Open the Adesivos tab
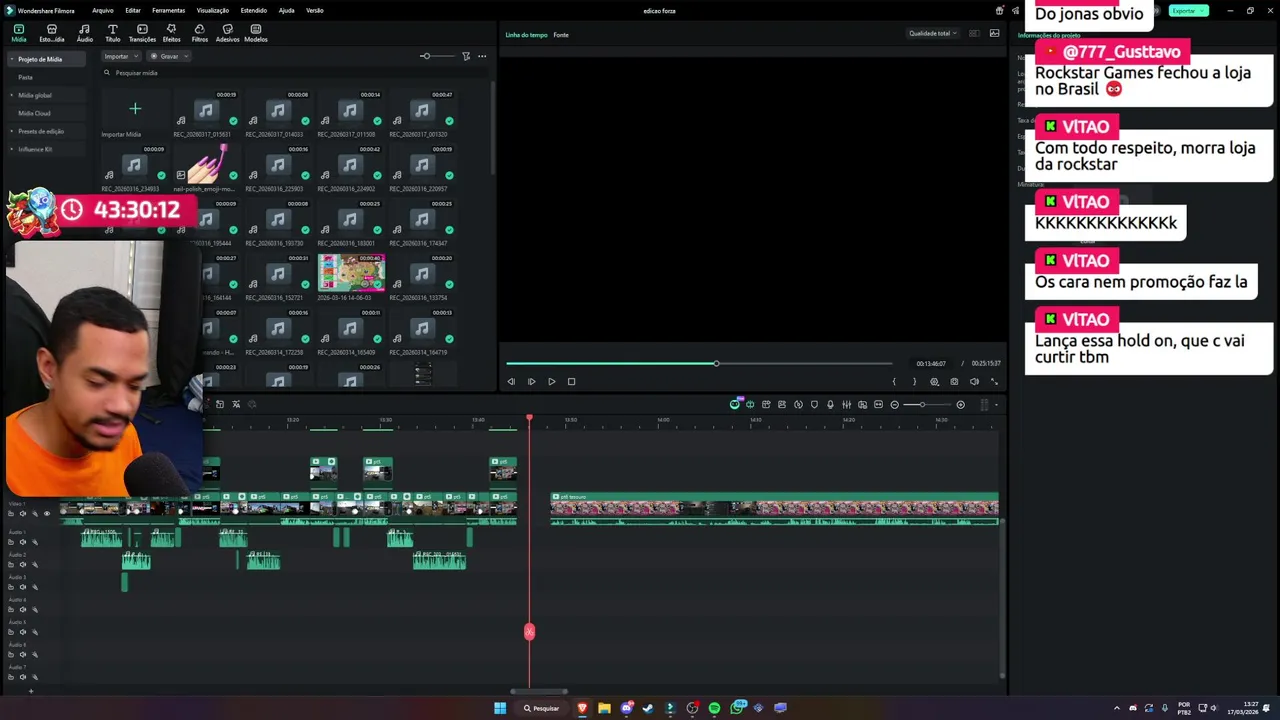1280x720 pixels. click(x=227, y=33)
